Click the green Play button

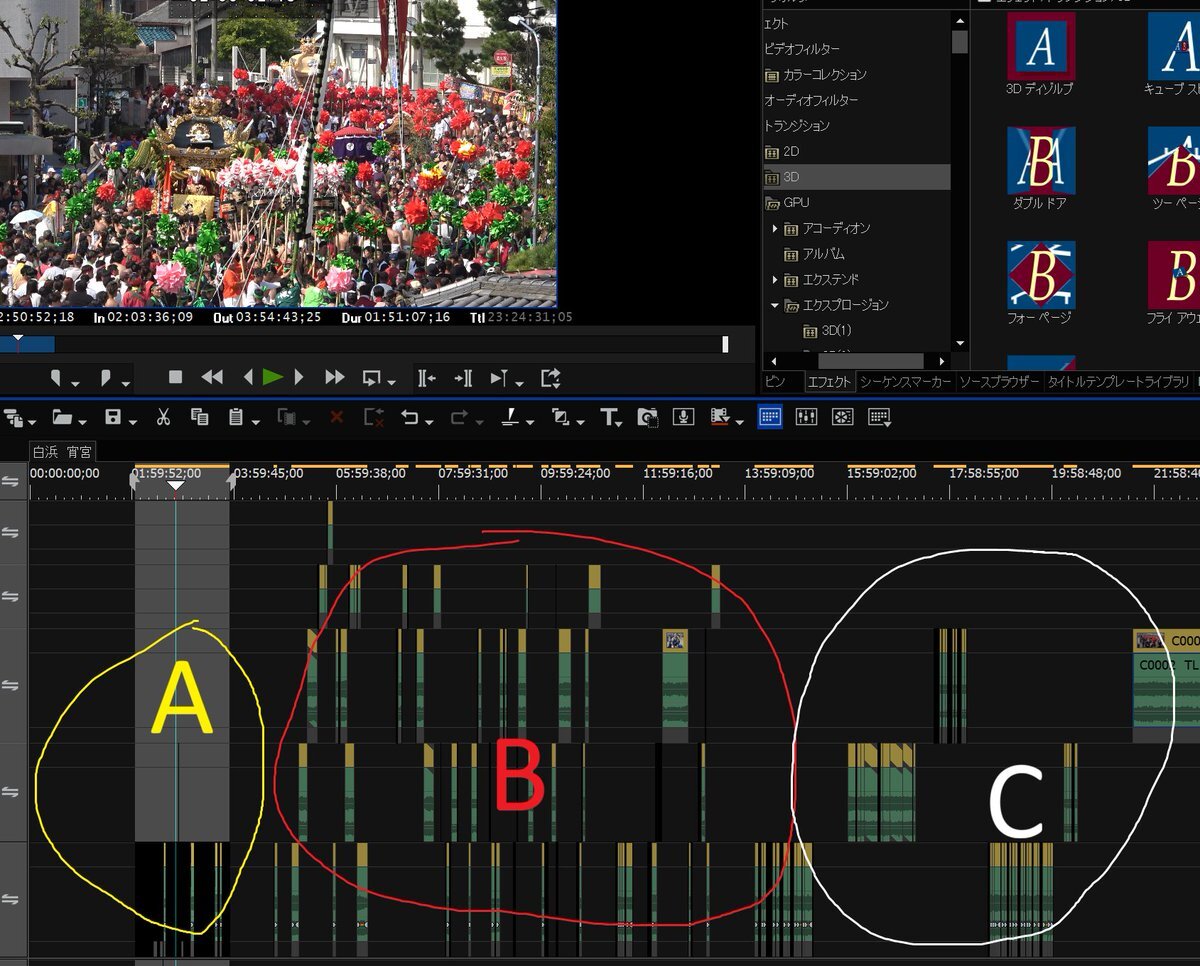point(273,377)
